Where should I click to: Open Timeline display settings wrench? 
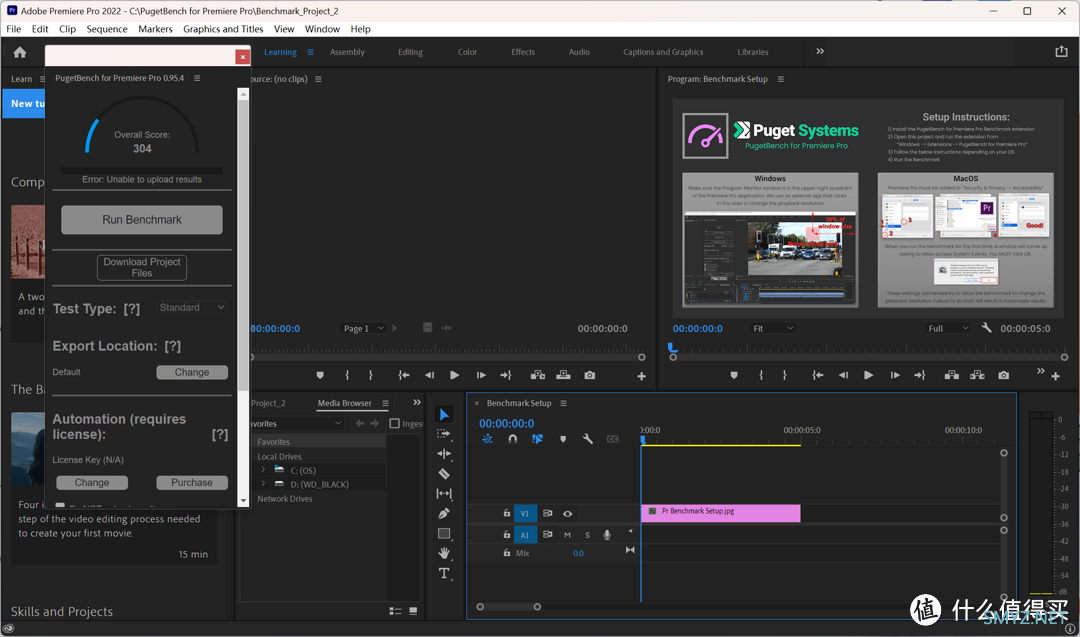588,439
